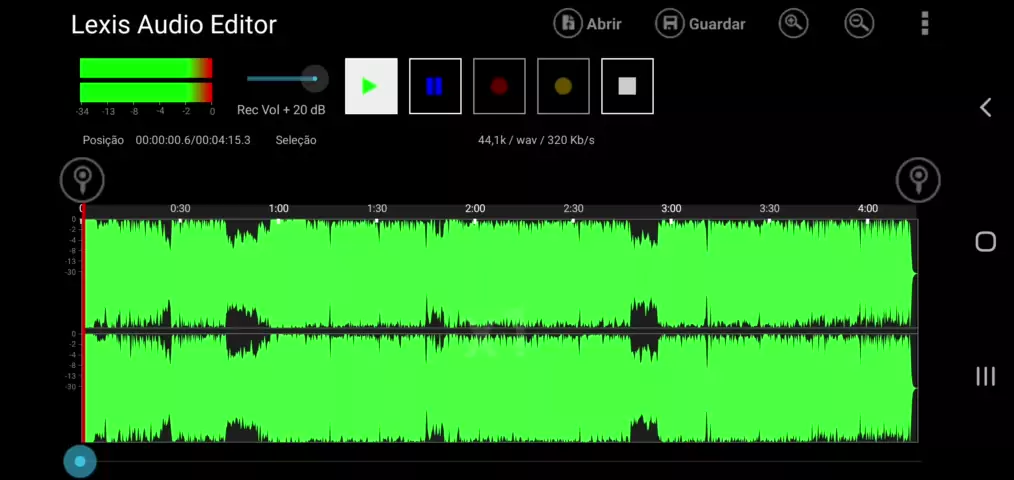Screen dimensions: 1014x480
Task: Open Android recent apps
Action: click(x=986, y=376)
